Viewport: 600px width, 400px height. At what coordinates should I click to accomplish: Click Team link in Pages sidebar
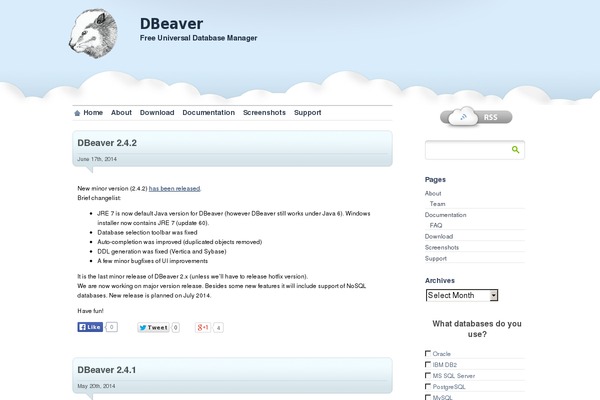[x=437, y=204]
